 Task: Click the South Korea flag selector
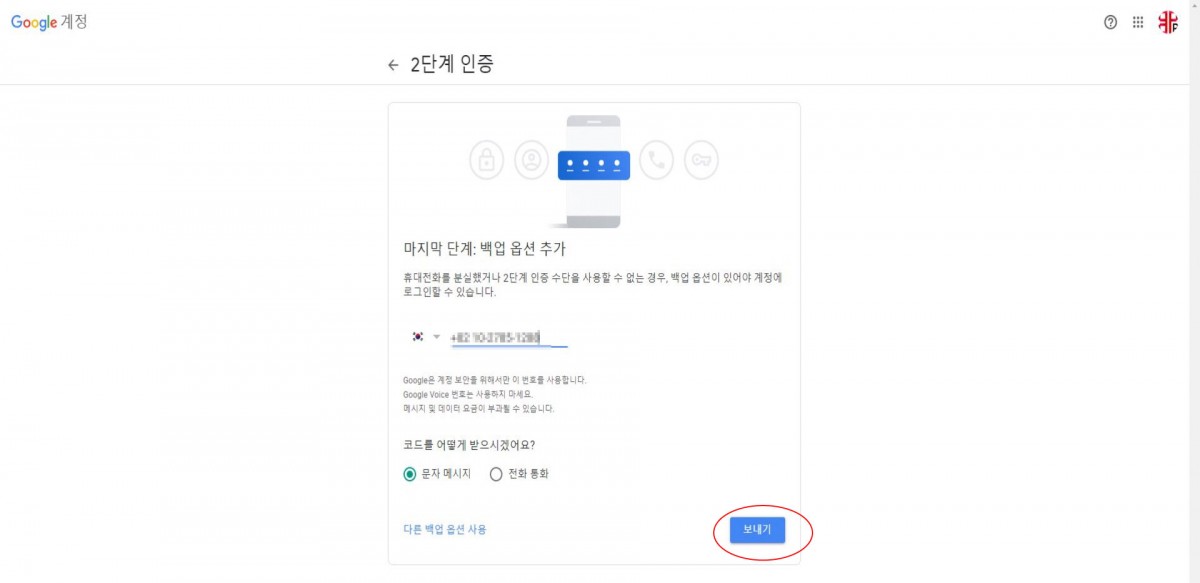pyautogui.click(x=418, y=337)
